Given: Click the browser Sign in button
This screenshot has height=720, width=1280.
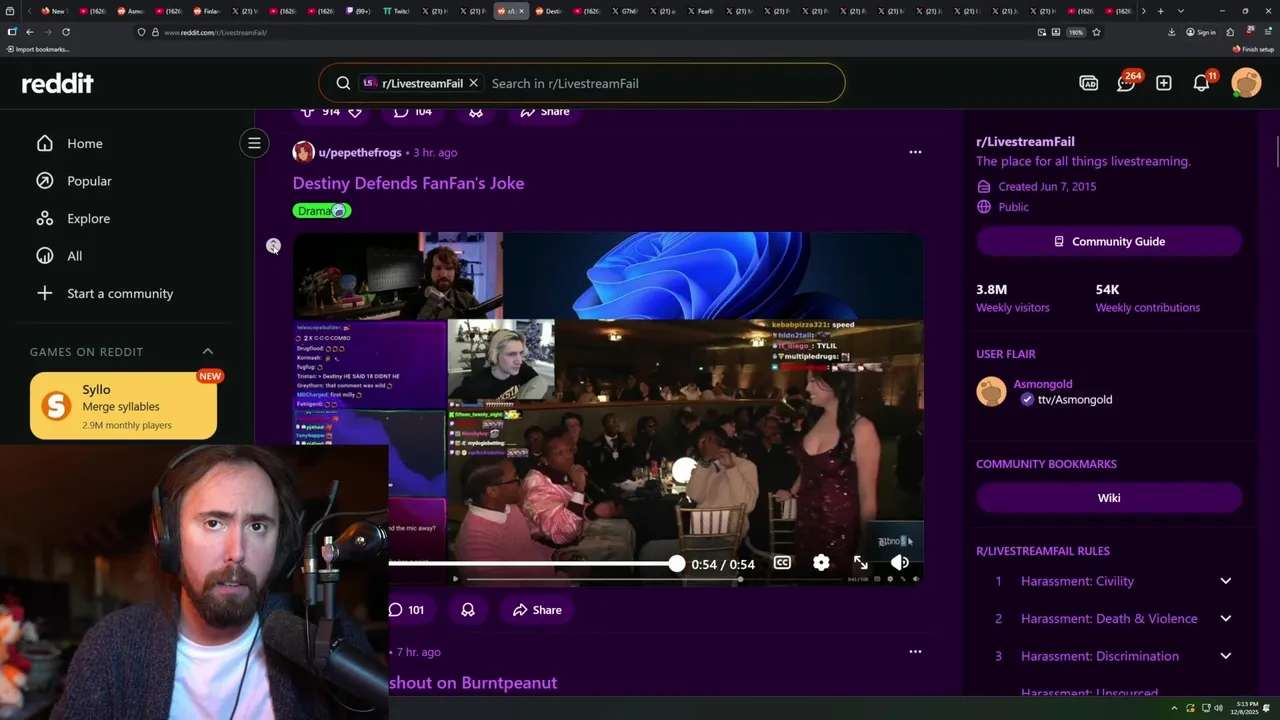Looking at the screenshot, I should 1201,32.
